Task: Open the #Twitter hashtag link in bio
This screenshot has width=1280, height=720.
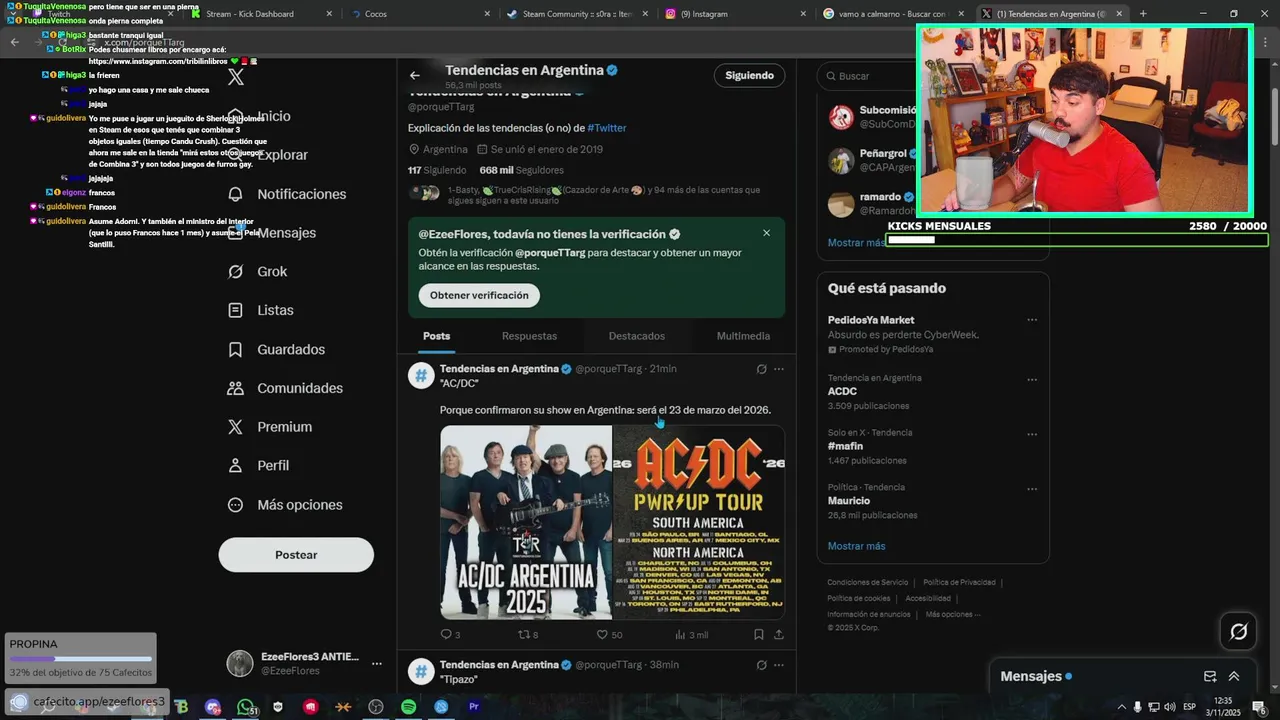Action: [x=607, y=128]
